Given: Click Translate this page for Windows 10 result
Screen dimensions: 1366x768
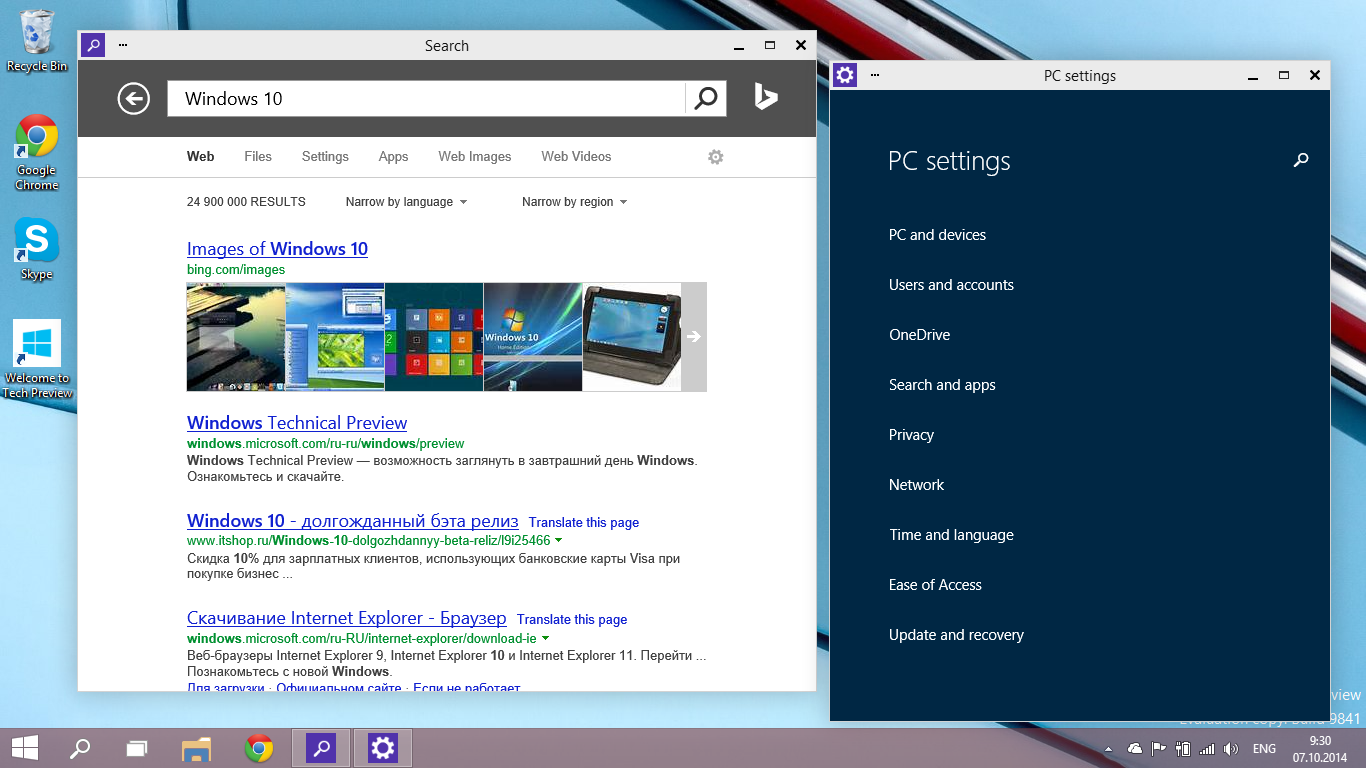Looking at the screenshot, I should pyautogui.click(x=584, y=522).
